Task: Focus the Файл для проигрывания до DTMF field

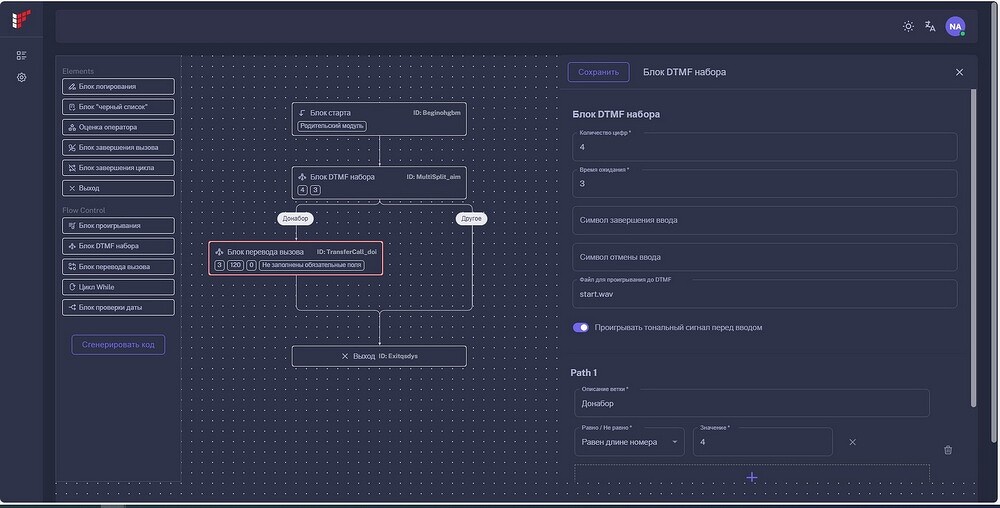Action: [765, 294]
